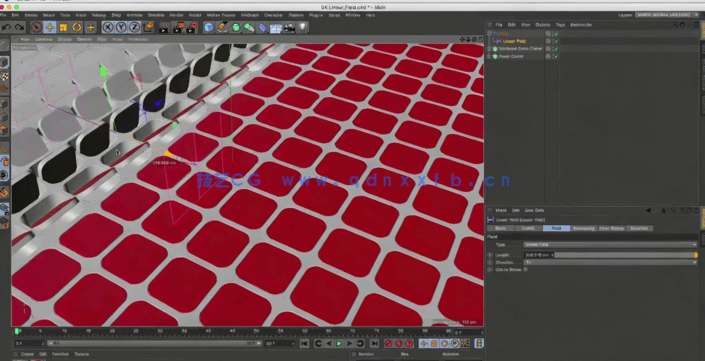The height and width of the screenshot is (361, 705).
Task: Activate the Rotate tool
Action: [x=77, y=27]
